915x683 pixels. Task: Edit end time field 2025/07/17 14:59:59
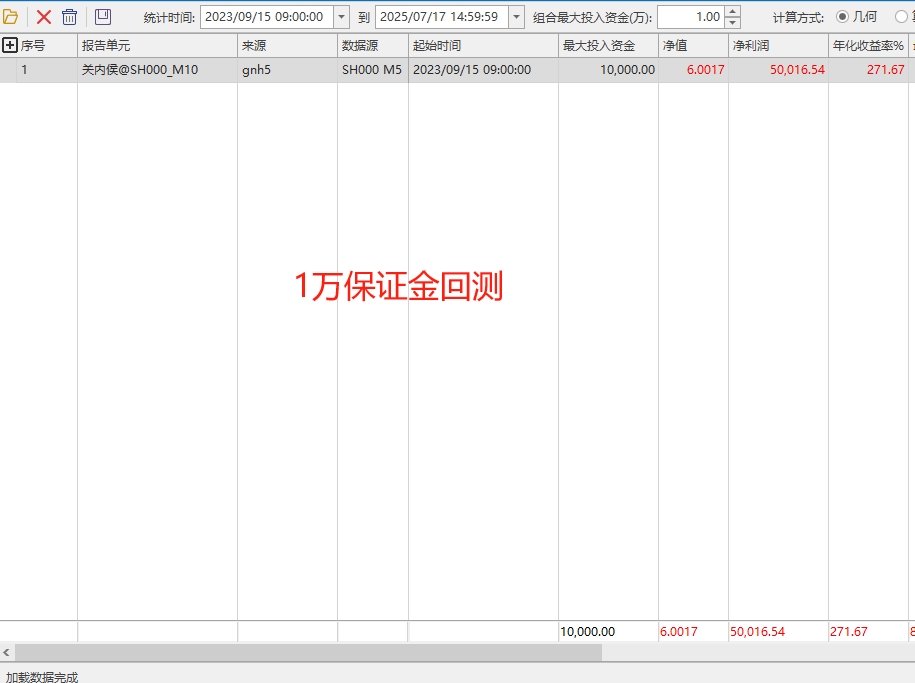(442, 17)
